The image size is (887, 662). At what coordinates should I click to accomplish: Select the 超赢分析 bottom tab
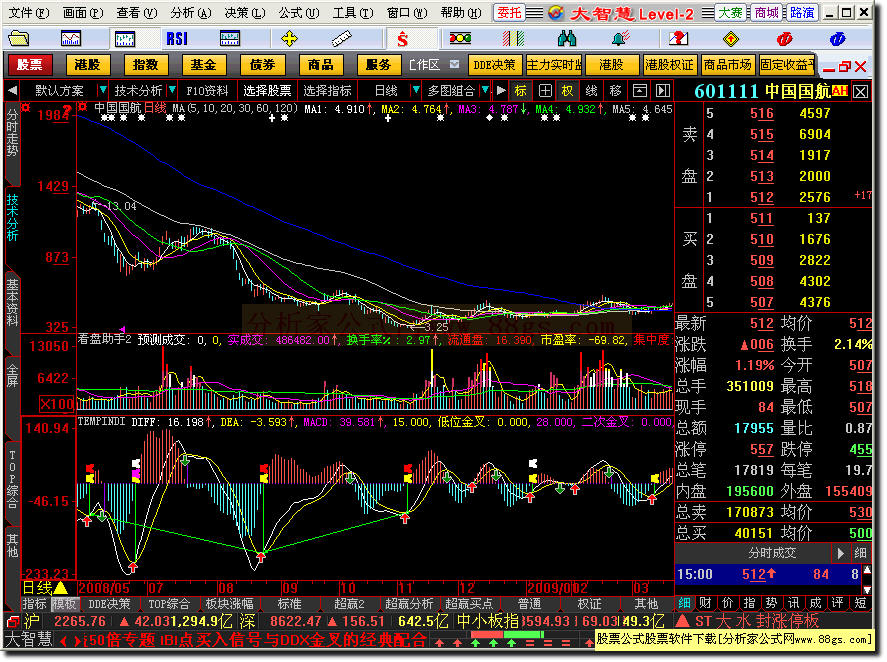(409, 604)
